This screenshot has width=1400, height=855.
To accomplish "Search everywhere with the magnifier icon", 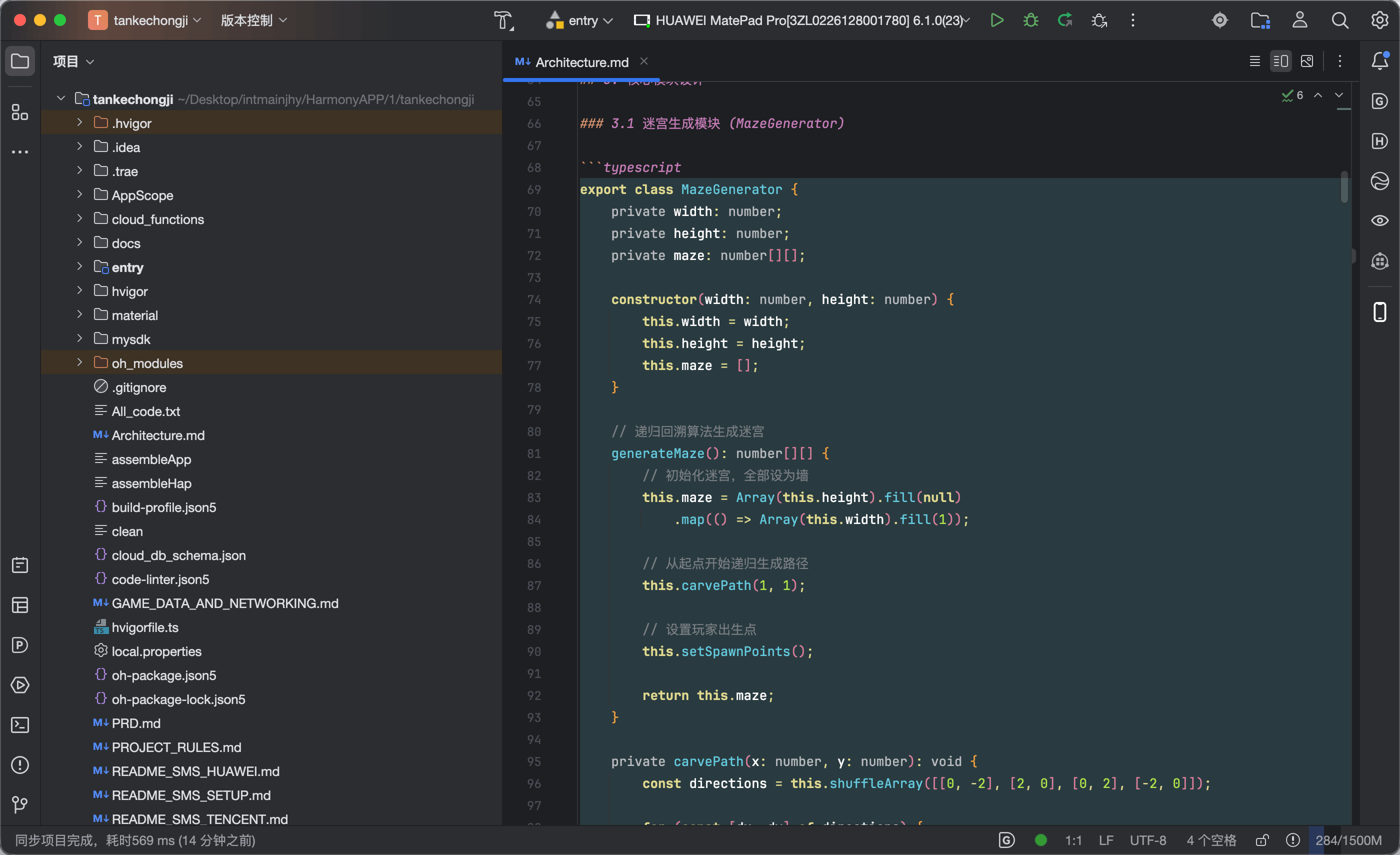I will pyautogui.click(x=1340, y=20).
